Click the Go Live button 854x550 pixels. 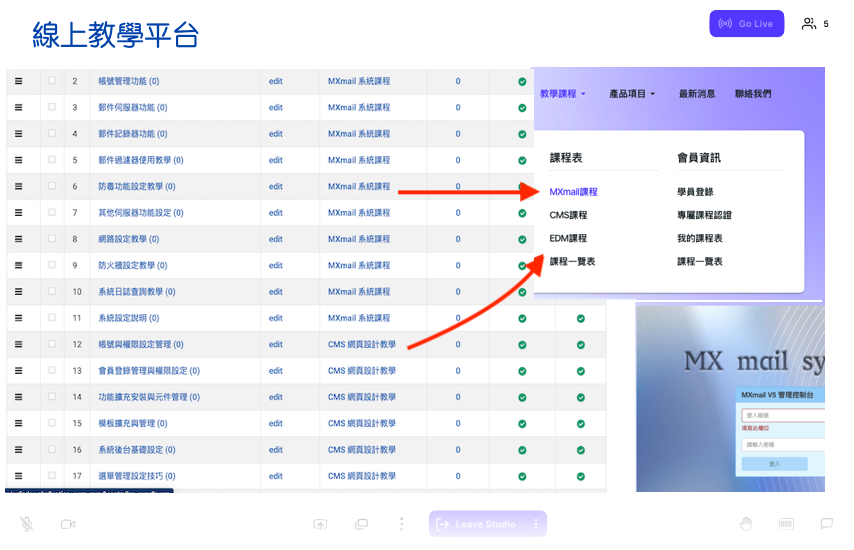pos(746,23)
